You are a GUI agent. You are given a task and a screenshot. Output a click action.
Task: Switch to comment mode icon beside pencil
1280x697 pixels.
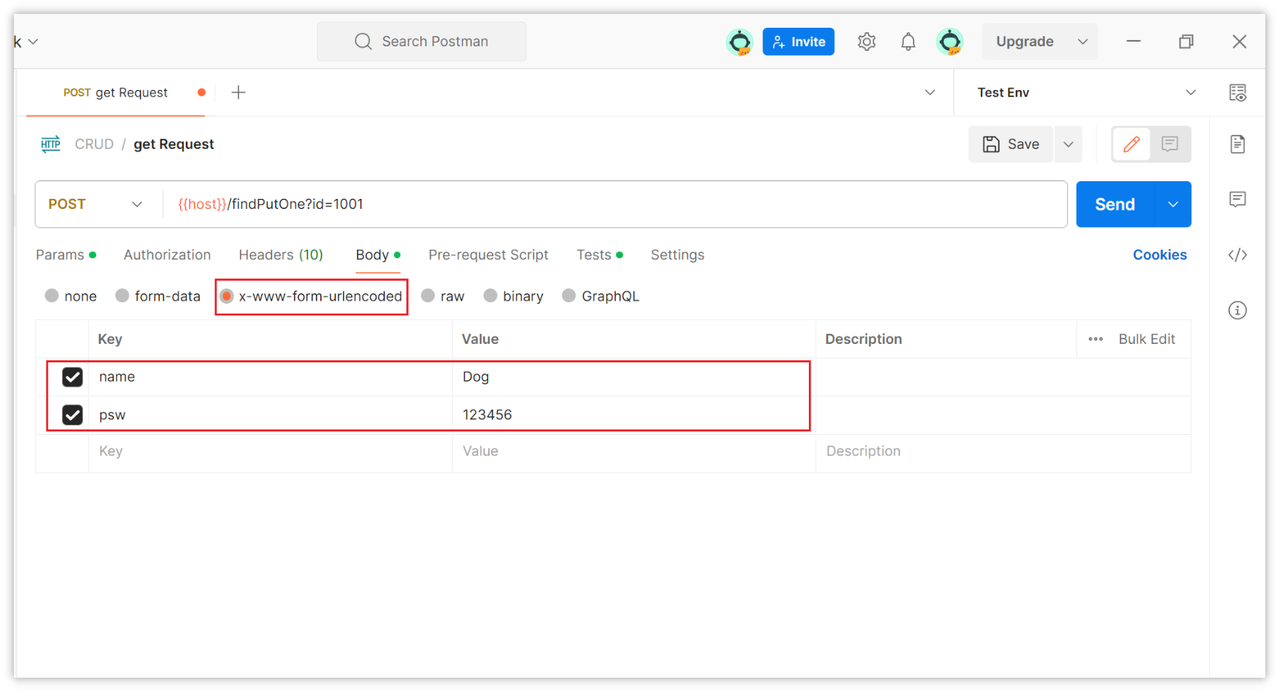(1170, 144)
